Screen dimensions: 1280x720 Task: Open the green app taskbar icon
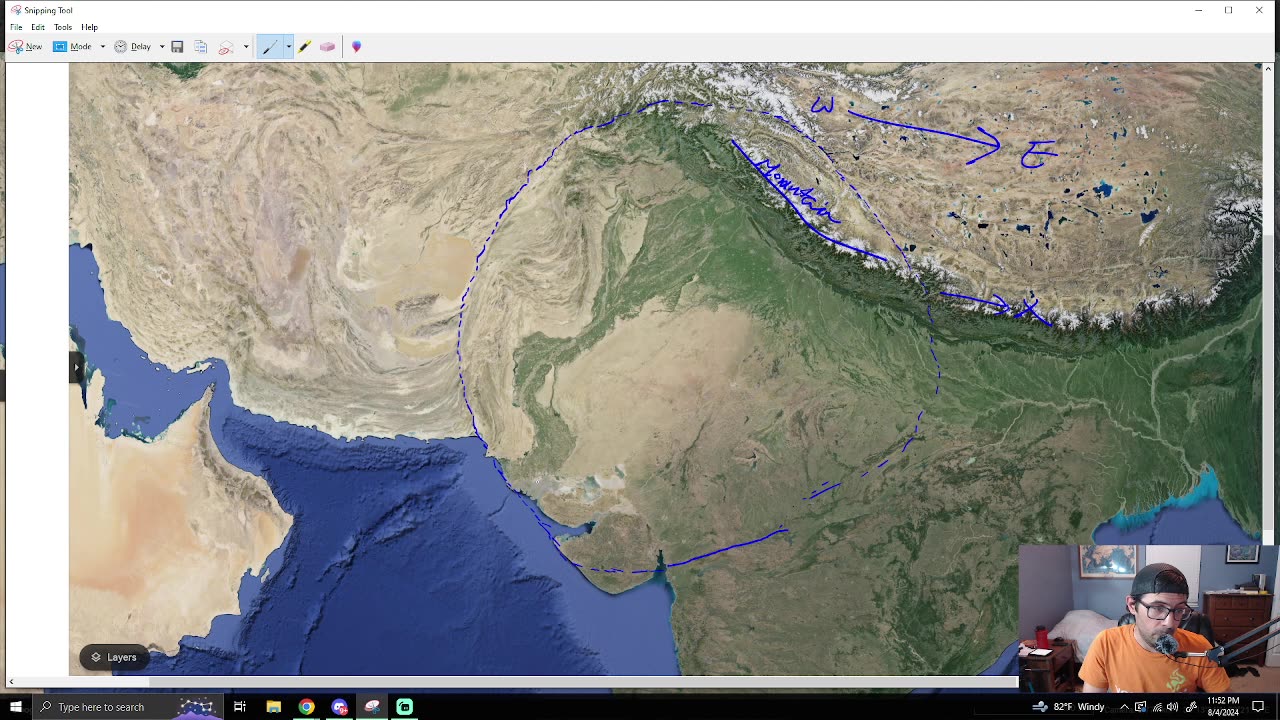click(x=405, y=707)
